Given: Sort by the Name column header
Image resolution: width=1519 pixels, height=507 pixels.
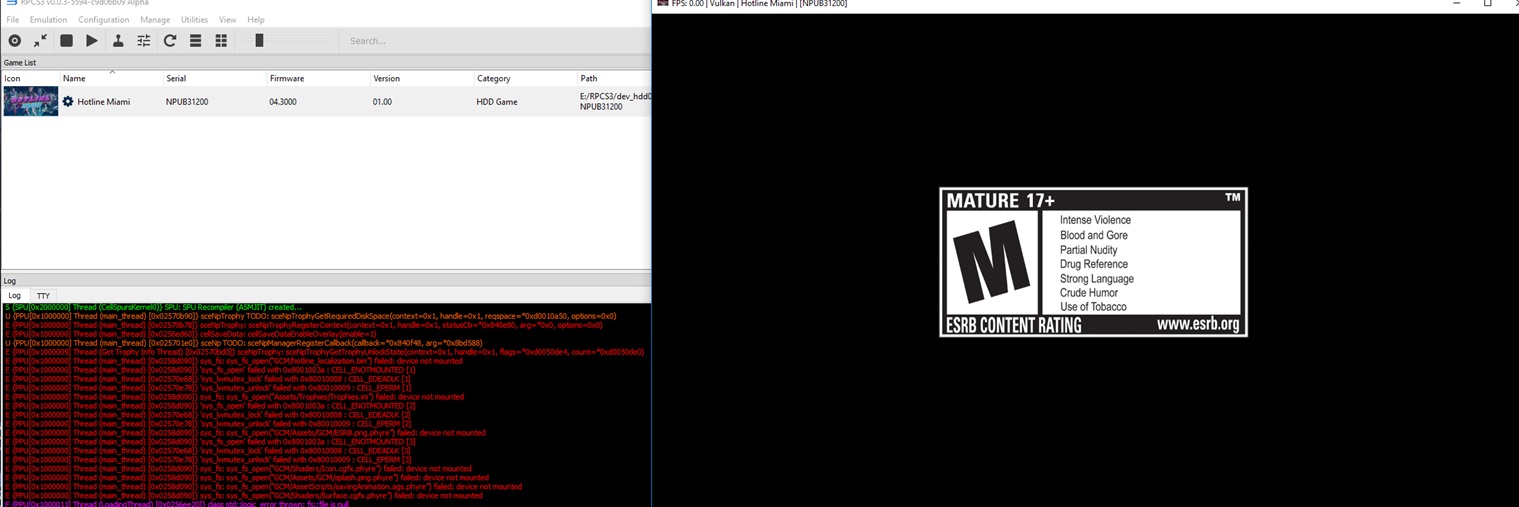Looking at the screenshot, I should (x=112, y=78).
